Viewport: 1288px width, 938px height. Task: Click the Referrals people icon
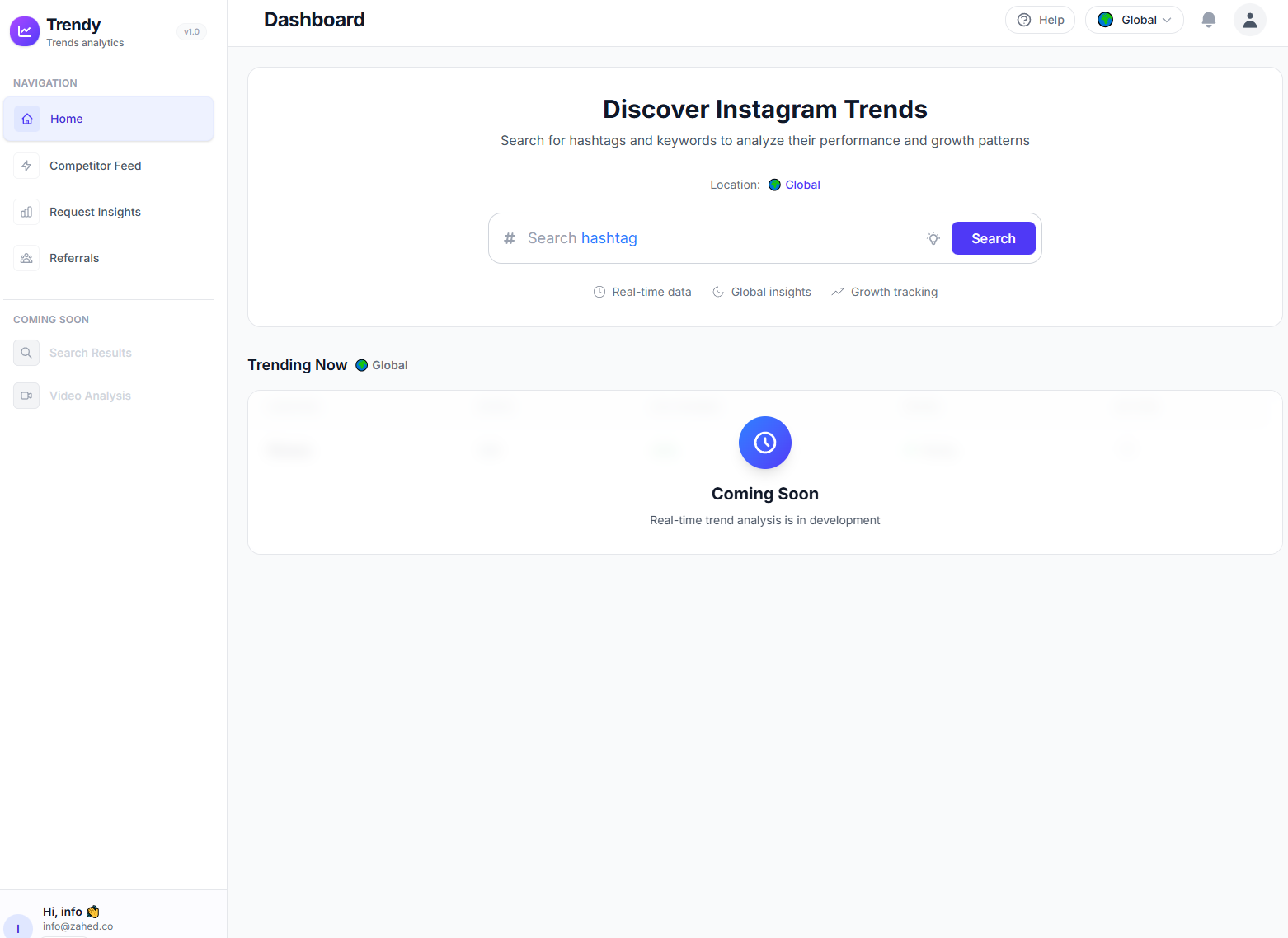point(26,258)
